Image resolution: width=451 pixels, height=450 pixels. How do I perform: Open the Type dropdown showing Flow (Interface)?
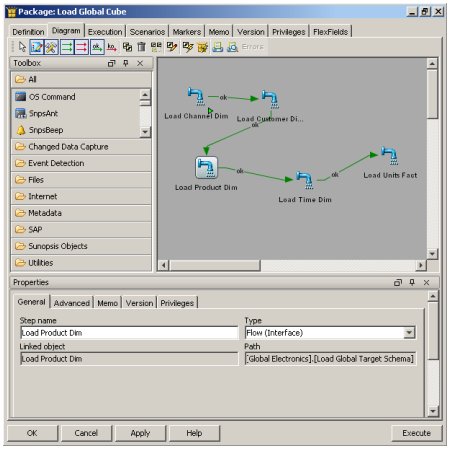pyautogui.click(x=409, y=333)
